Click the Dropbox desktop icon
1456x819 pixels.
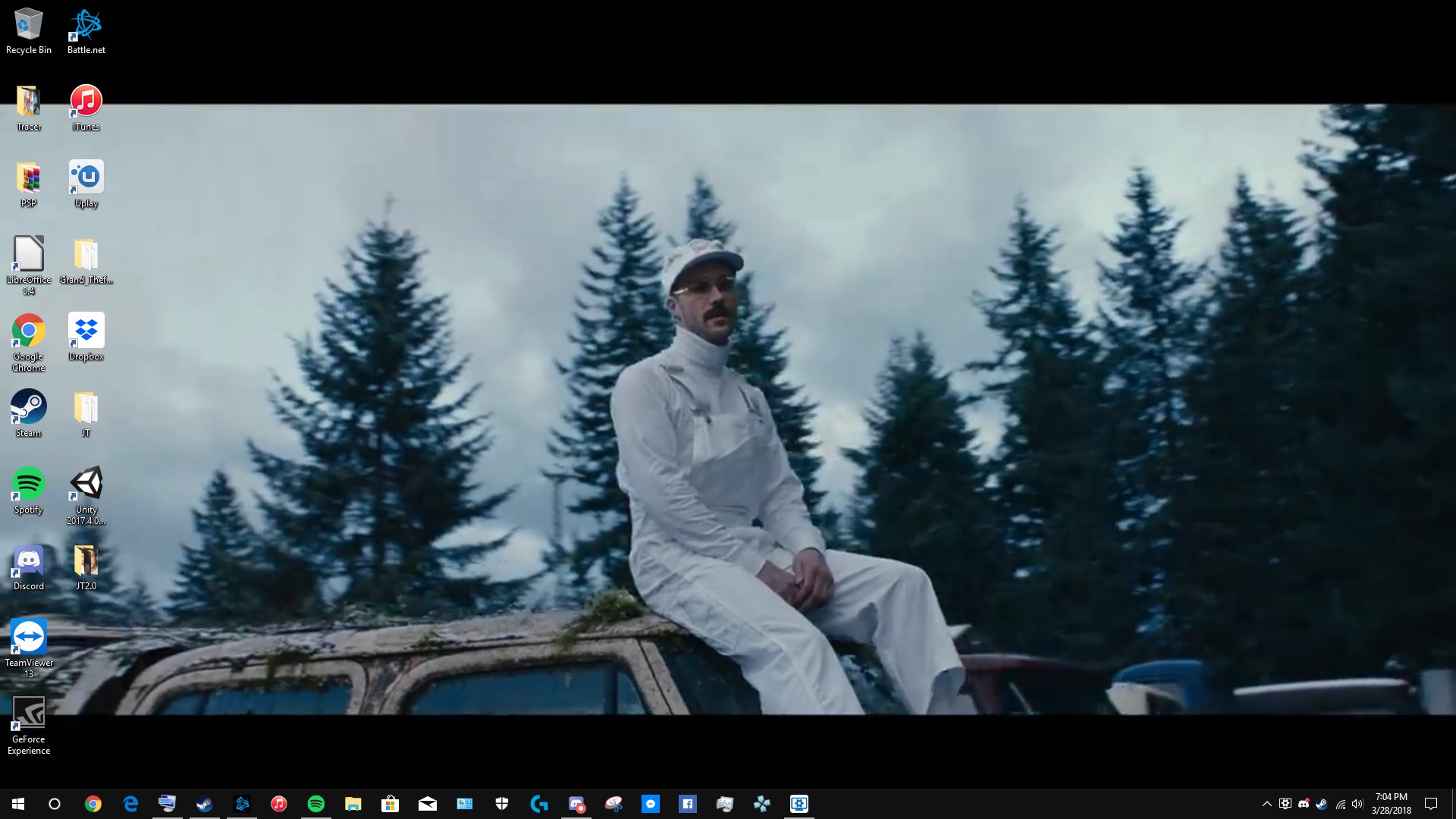86,337
